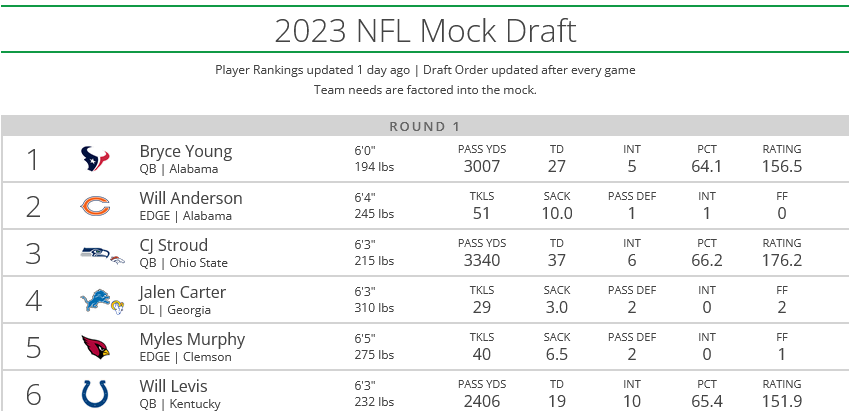This screenshot has height=411, width=849.
Task: Click the Detroit Lions logo
Action: coord(93,300)
